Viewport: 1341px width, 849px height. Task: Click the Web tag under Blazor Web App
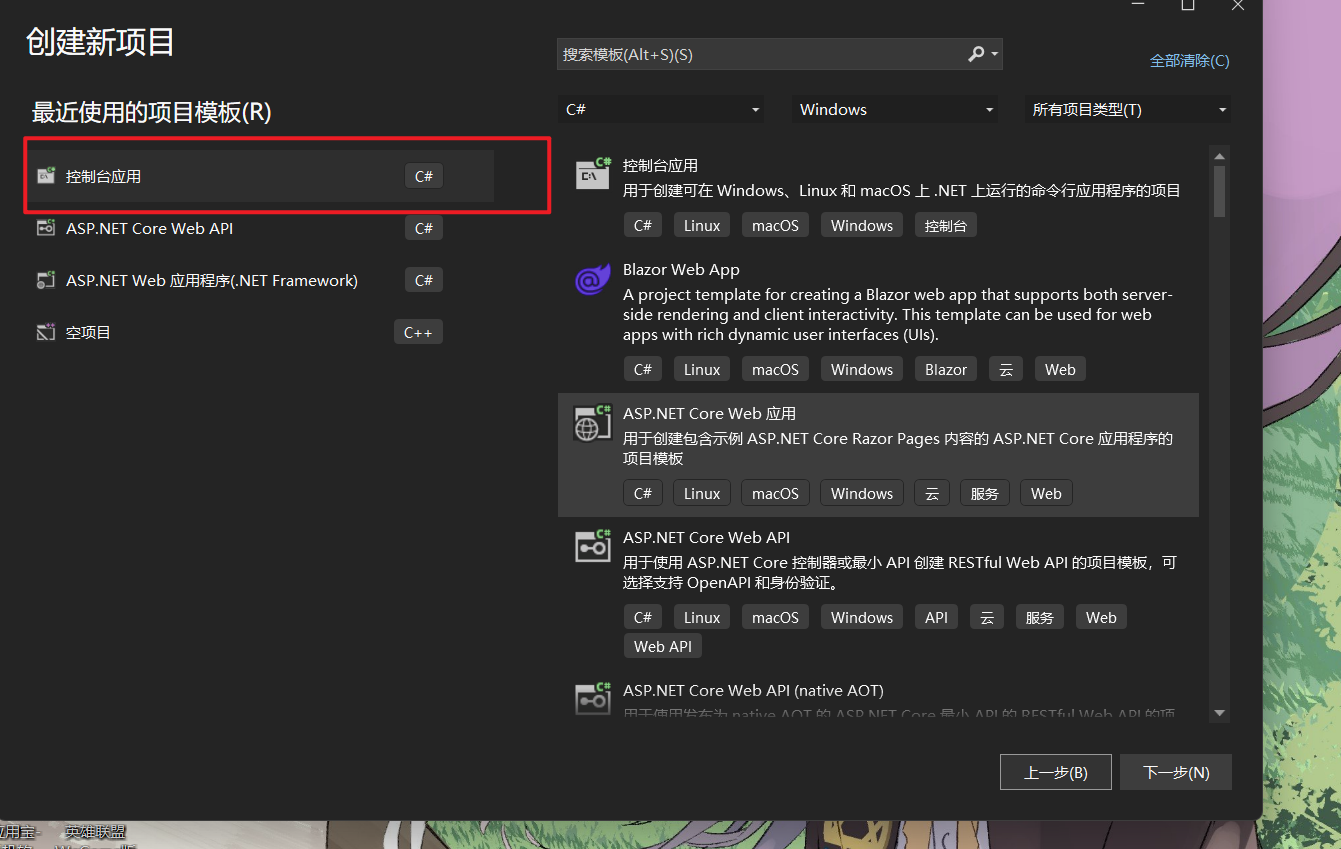tap(1060, 369)
